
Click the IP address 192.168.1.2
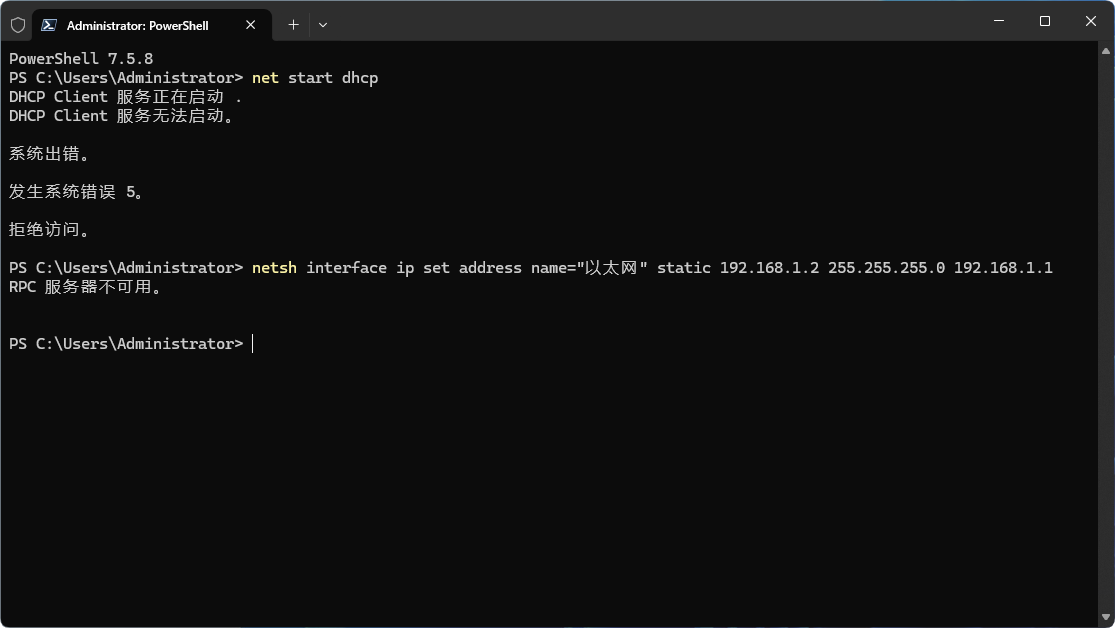769,268
